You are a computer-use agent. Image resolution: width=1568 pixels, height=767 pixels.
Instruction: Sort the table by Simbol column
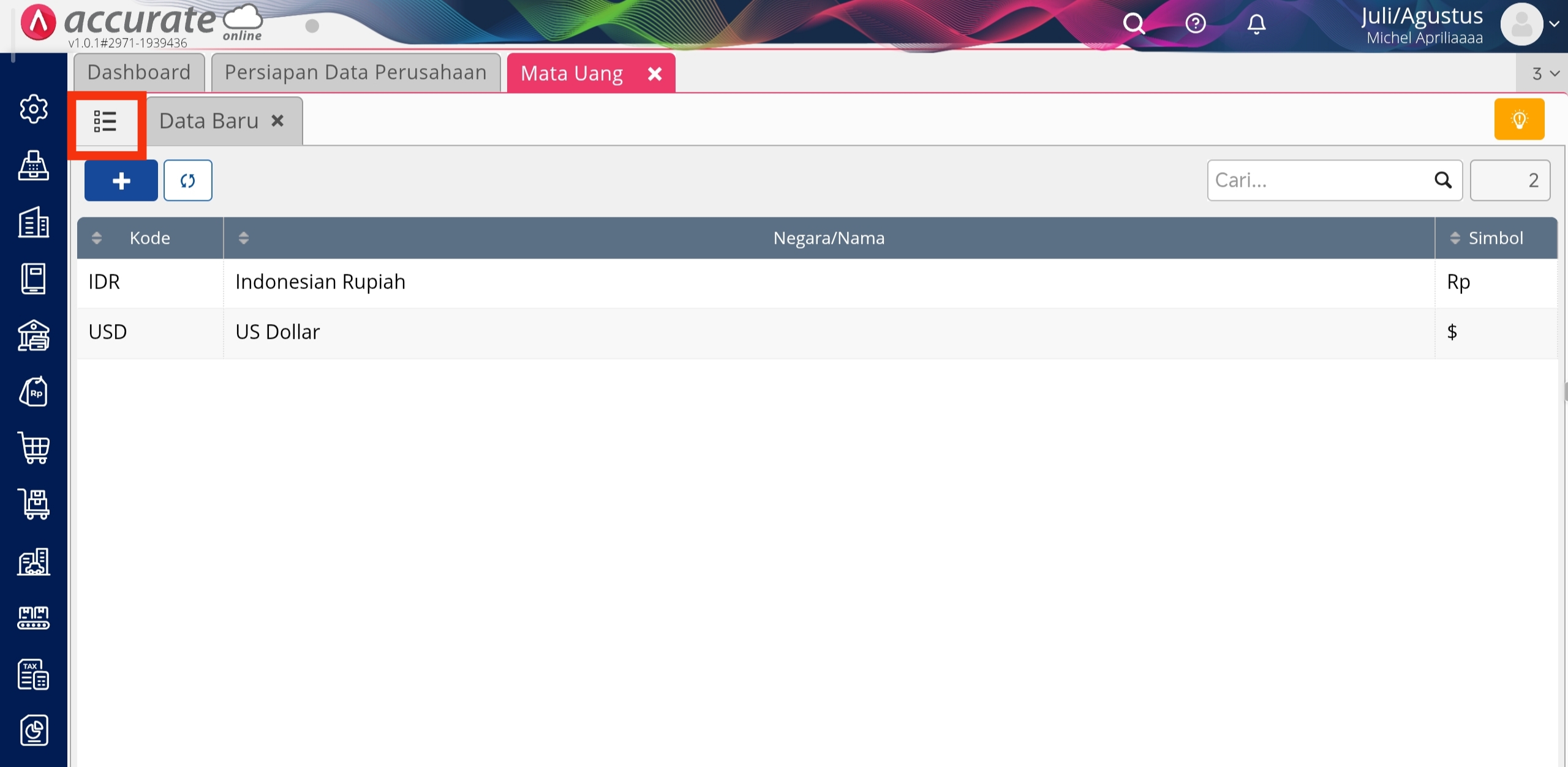pos(1455,238)
